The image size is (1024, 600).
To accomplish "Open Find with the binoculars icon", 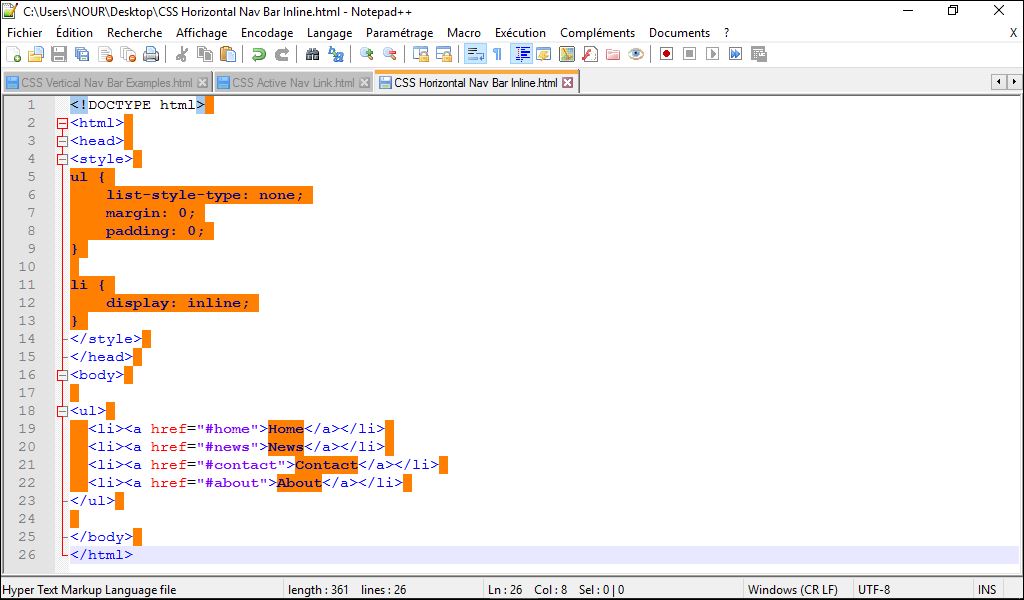I will pyautogui.click(x=313, y=54).
